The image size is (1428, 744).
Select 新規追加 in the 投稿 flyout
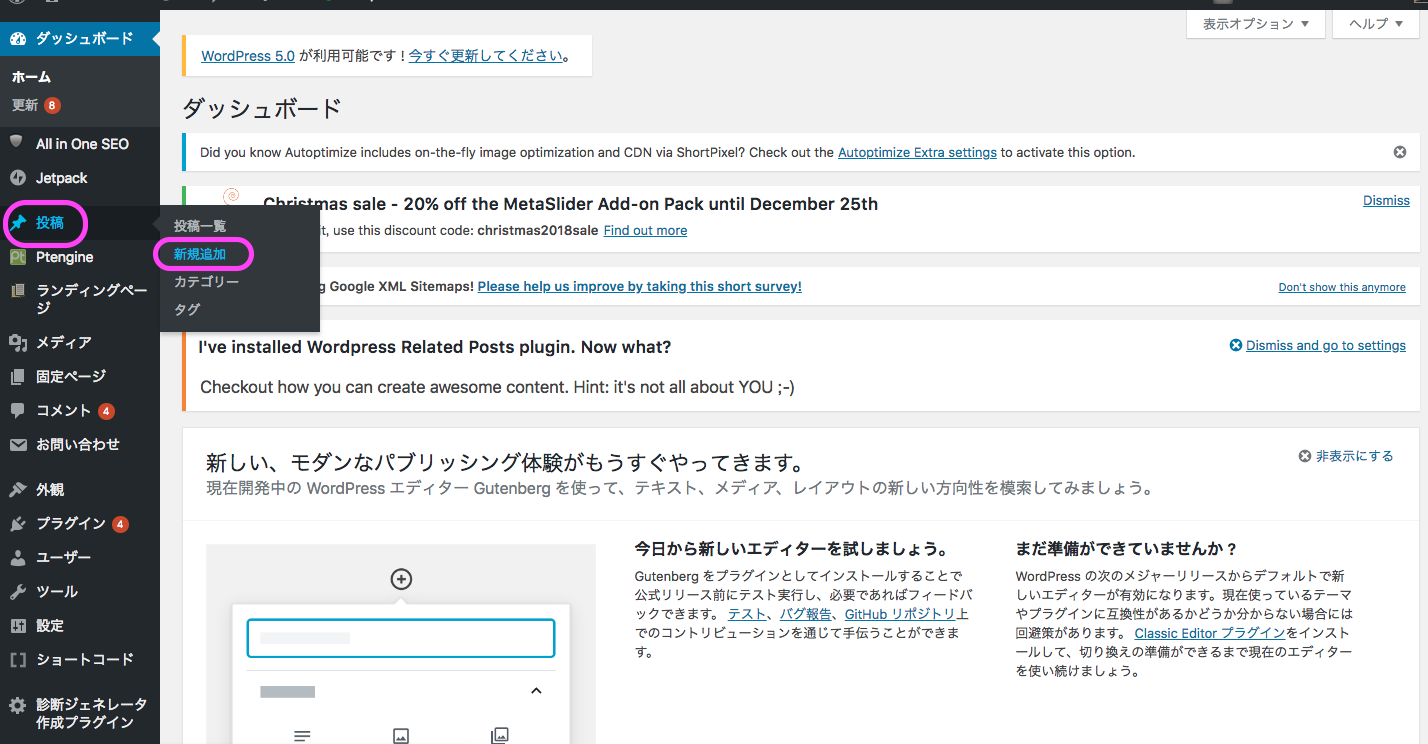[200, 254]
